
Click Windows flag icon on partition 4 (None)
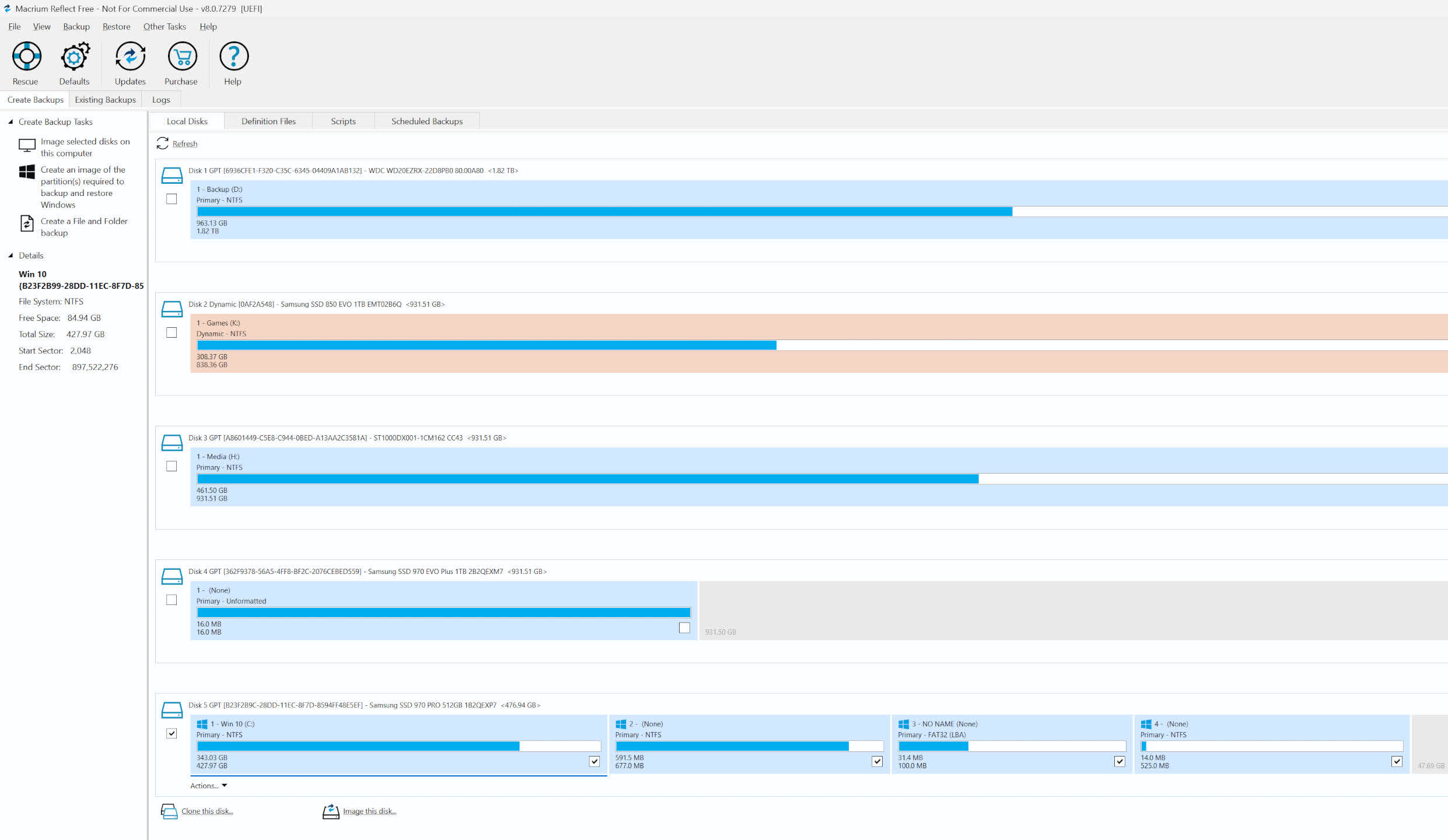point(1146,724)
